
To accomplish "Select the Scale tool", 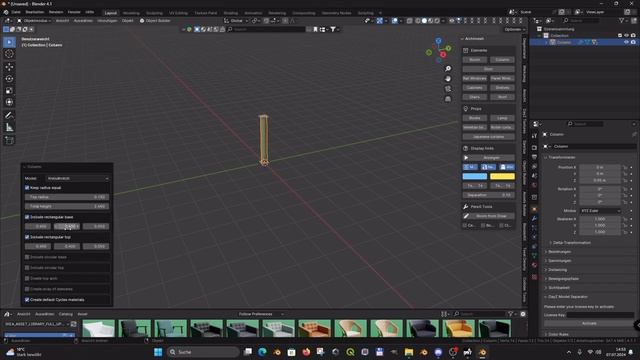I will [x=9, y=90].
